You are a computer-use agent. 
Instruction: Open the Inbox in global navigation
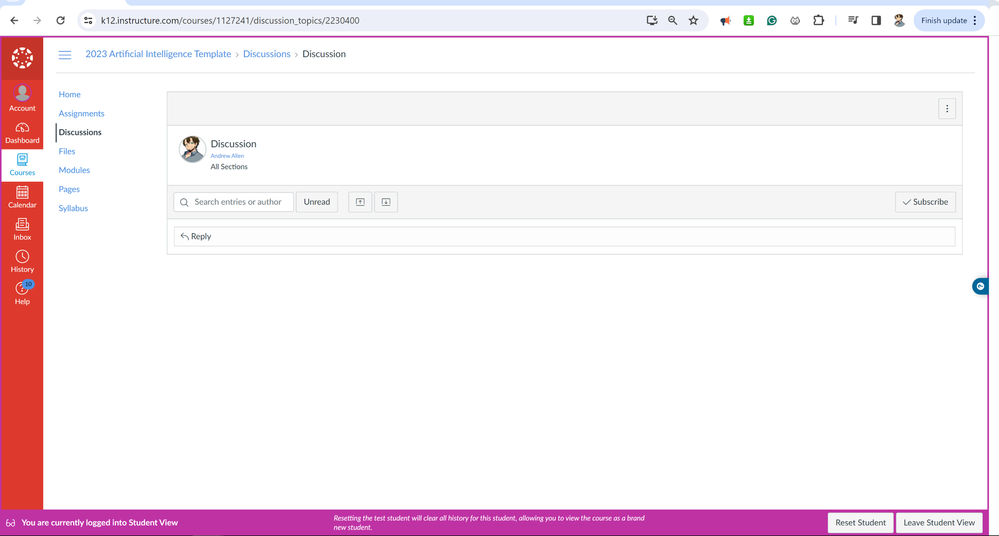tap(22, 229)
